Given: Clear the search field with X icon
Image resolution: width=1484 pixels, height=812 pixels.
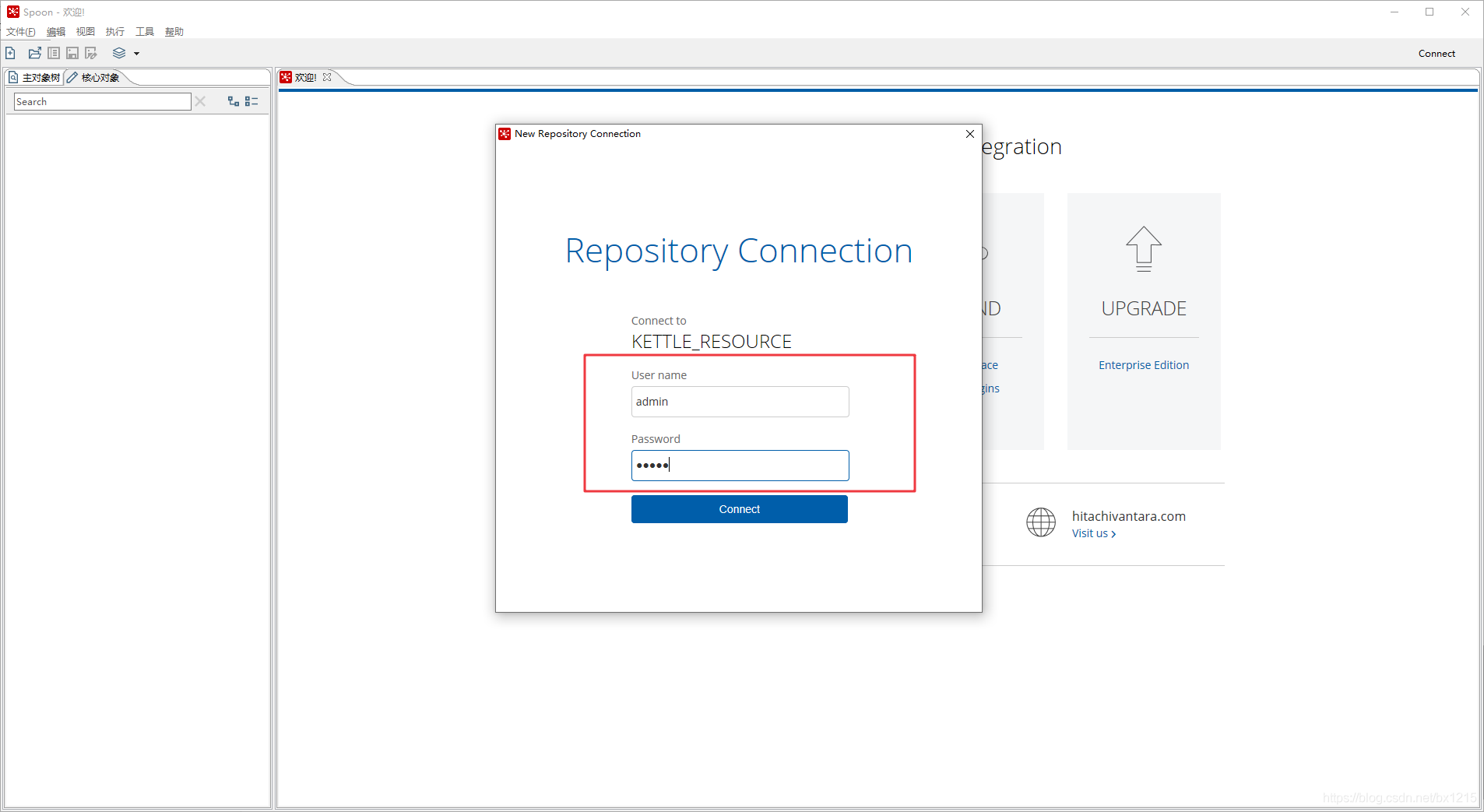Looking at the screenshot, I should click(200, 101).
